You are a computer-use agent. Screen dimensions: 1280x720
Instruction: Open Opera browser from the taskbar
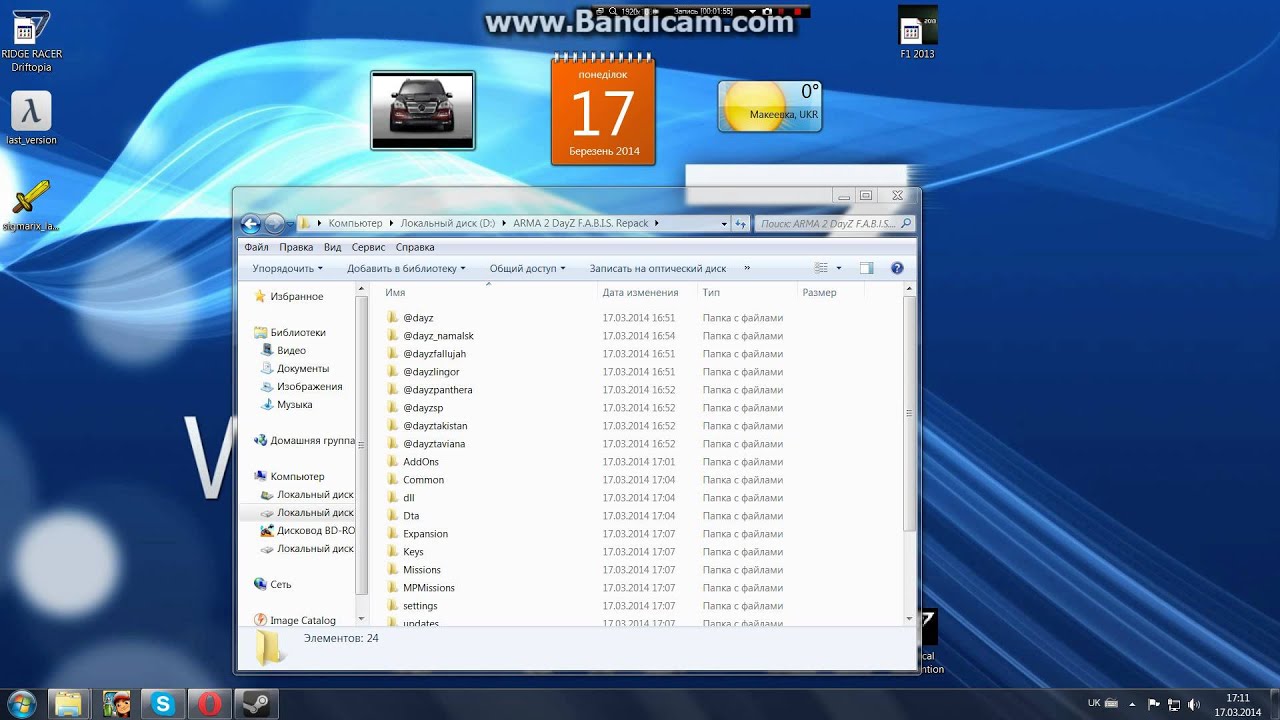[210, 704]
